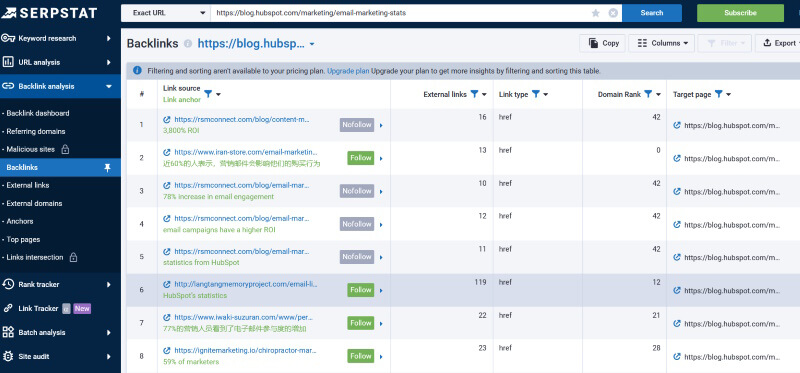
Task: Click the Copy button
Action: (x=602, y=43)
